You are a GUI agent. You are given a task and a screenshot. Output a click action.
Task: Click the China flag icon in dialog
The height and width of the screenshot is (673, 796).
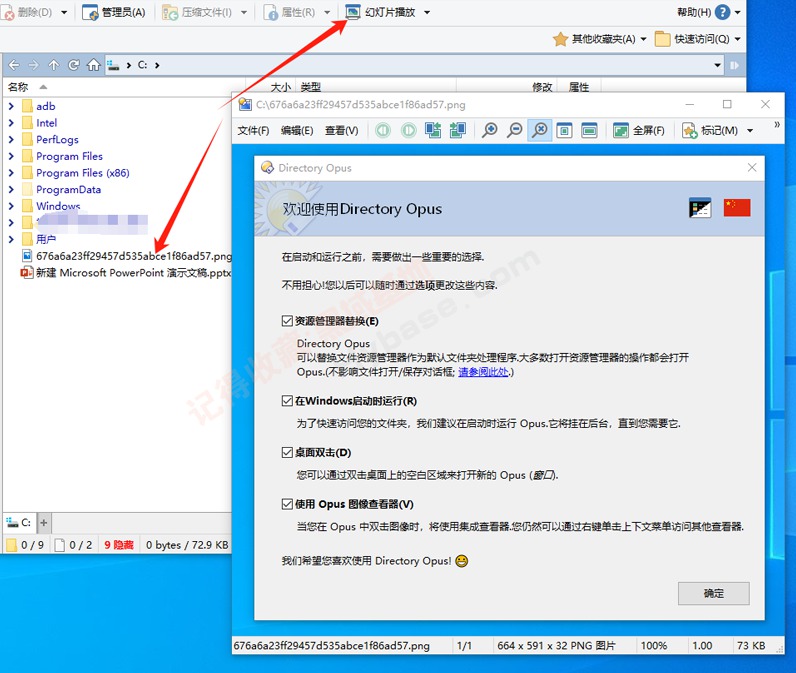click(737, 208)
